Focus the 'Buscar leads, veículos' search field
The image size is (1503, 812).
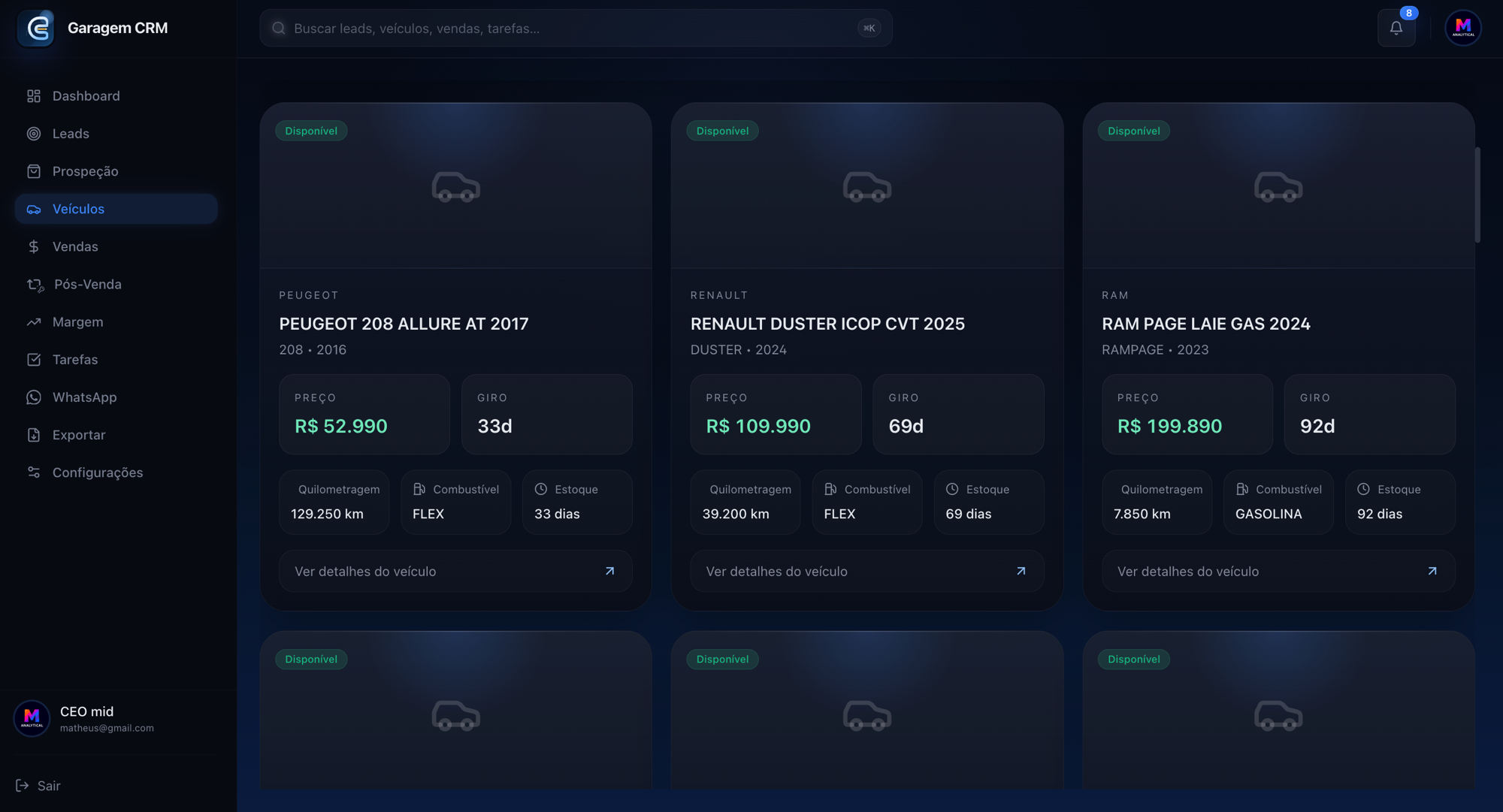click(x=576, y=29)
